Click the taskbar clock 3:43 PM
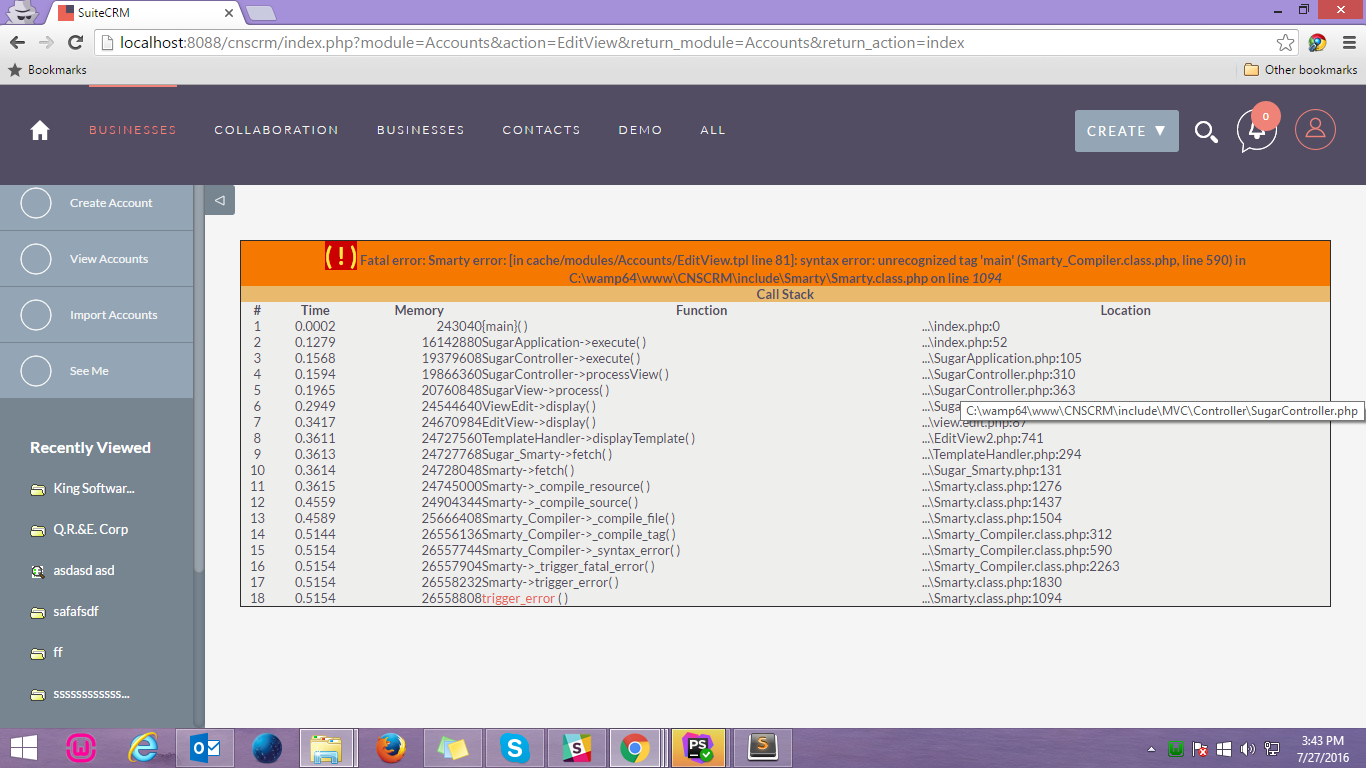This screenshot has height=768, width=1366. coord(1322,741)
